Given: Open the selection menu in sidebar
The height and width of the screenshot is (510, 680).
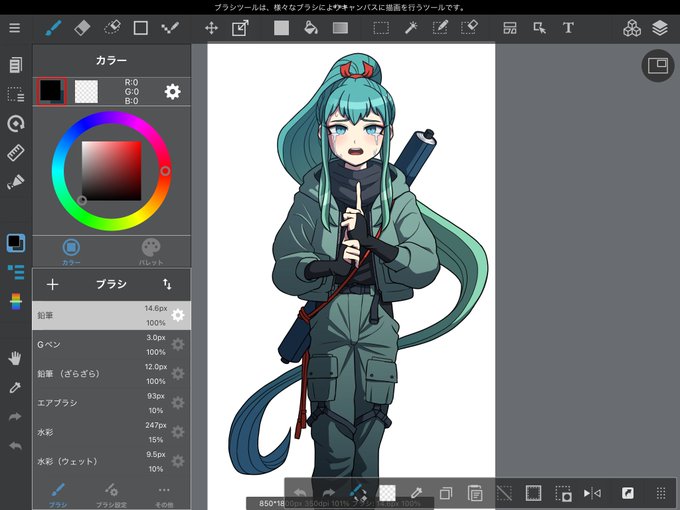Looking at the screenshot, I should (x=16, y=94).
